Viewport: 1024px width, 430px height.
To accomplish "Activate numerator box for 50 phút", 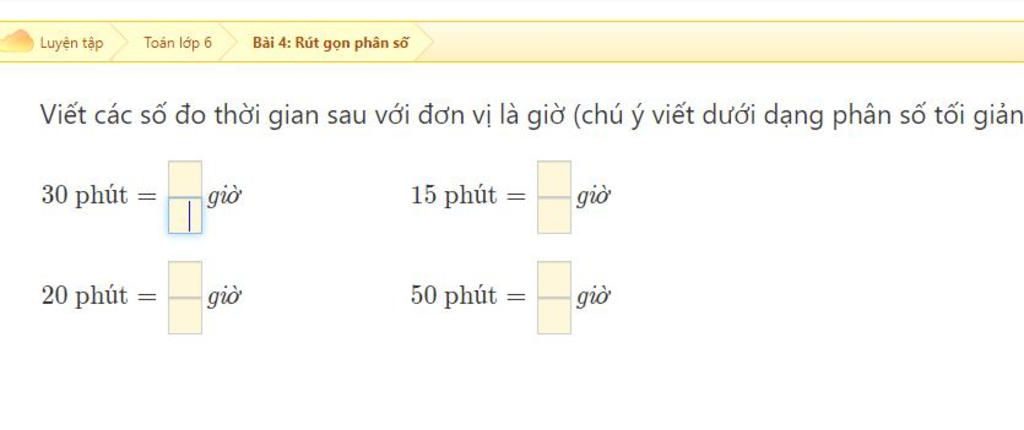I will point(554,279).
